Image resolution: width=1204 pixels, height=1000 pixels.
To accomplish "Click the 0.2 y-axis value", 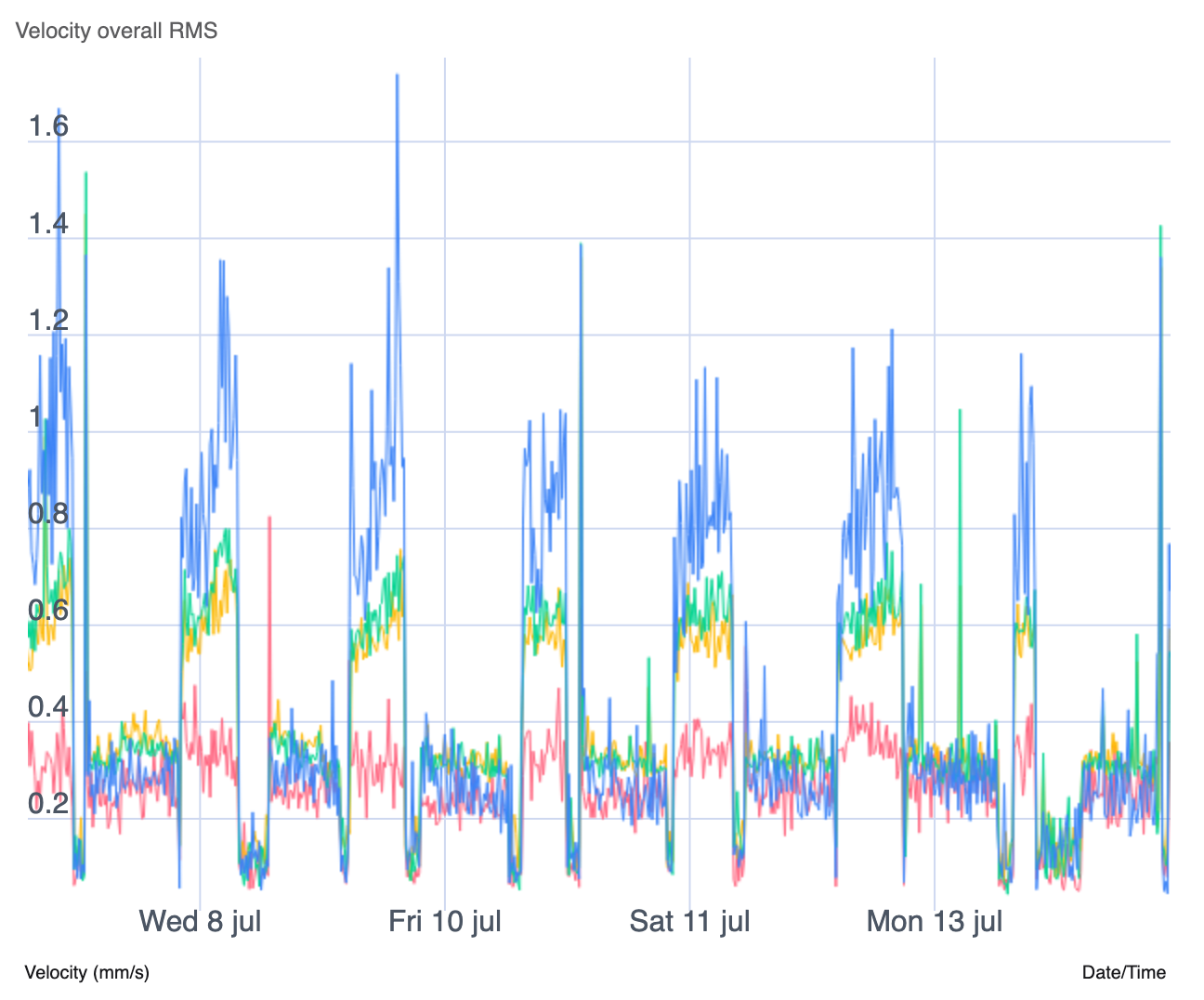I will 48,804.
